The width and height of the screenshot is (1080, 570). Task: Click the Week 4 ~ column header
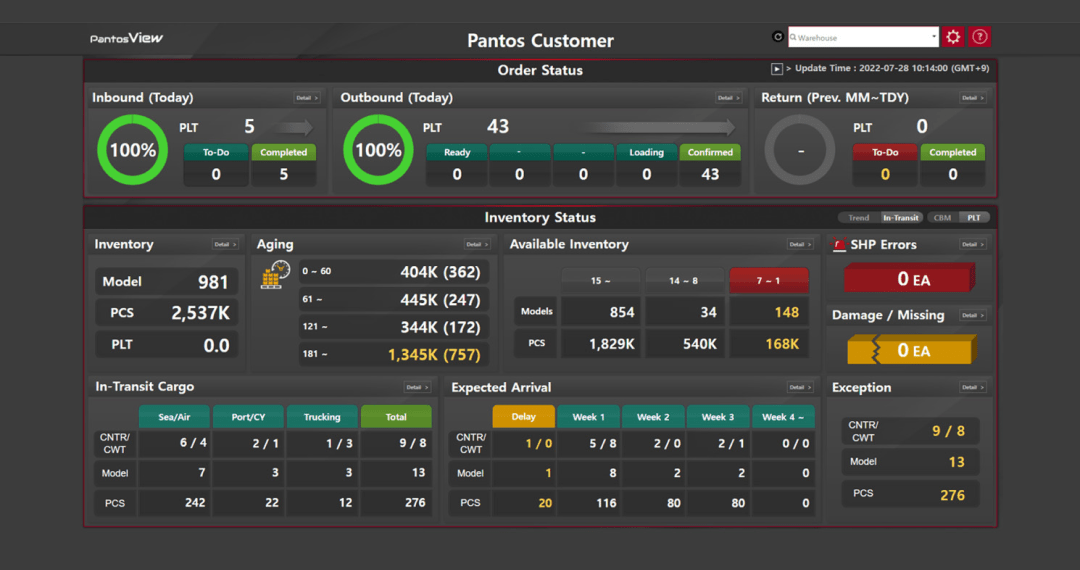click(783, 416)
